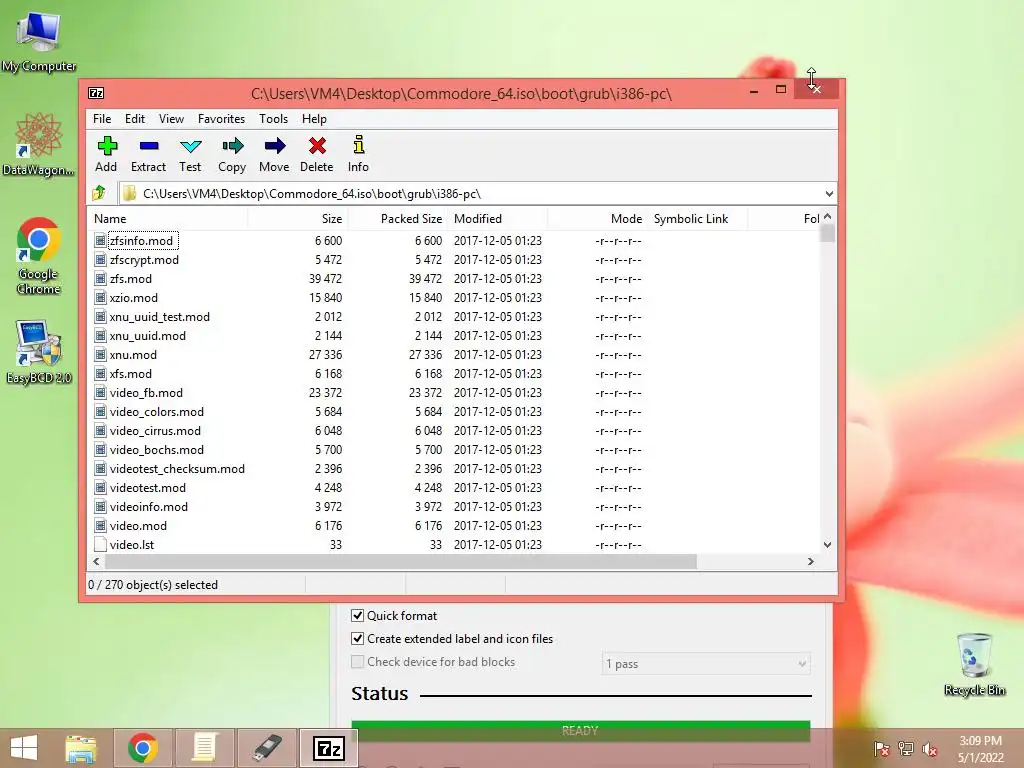Click the green READY progress bar

(581, 730)
